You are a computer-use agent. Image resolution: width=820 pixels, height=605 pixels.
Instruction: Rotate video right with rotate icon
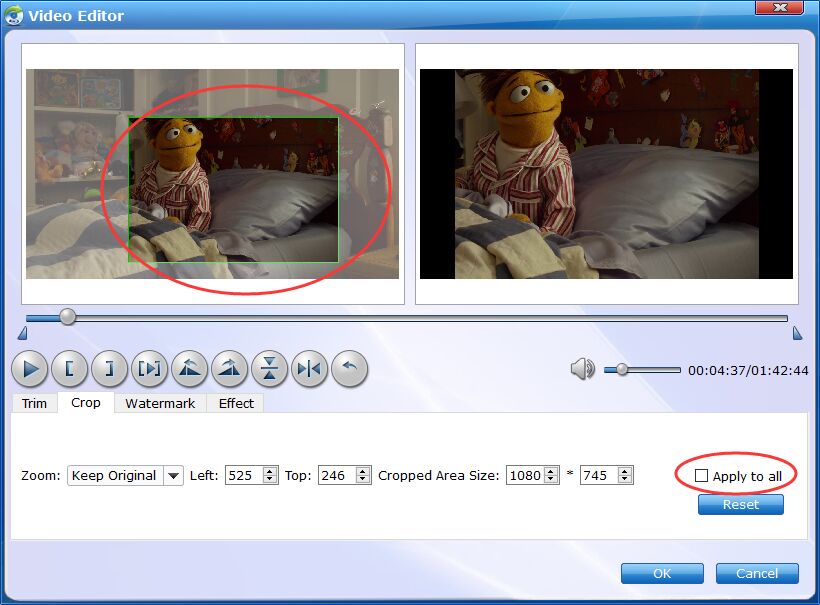click(230, 369)
